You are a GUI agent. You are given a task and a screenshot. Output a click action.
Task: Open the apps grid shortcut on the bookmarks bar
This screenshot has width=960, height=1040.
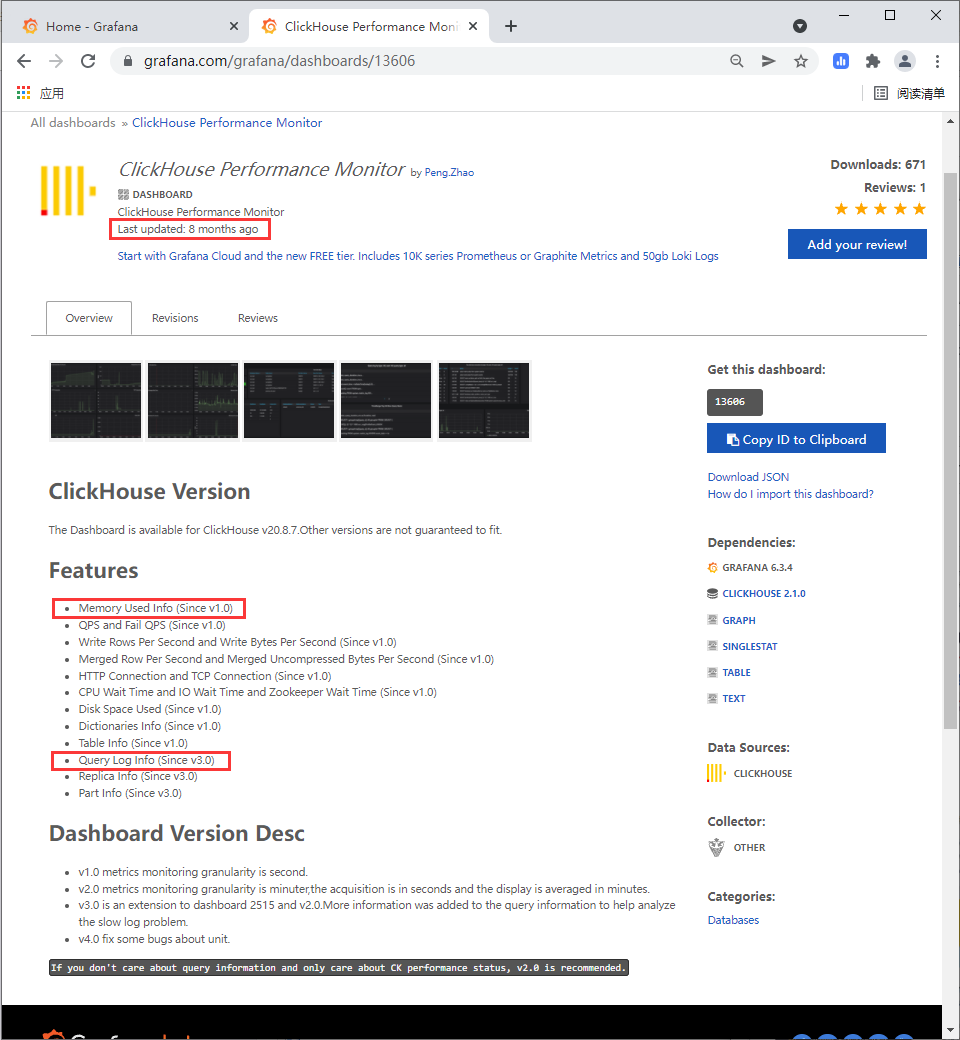[24, 93]
